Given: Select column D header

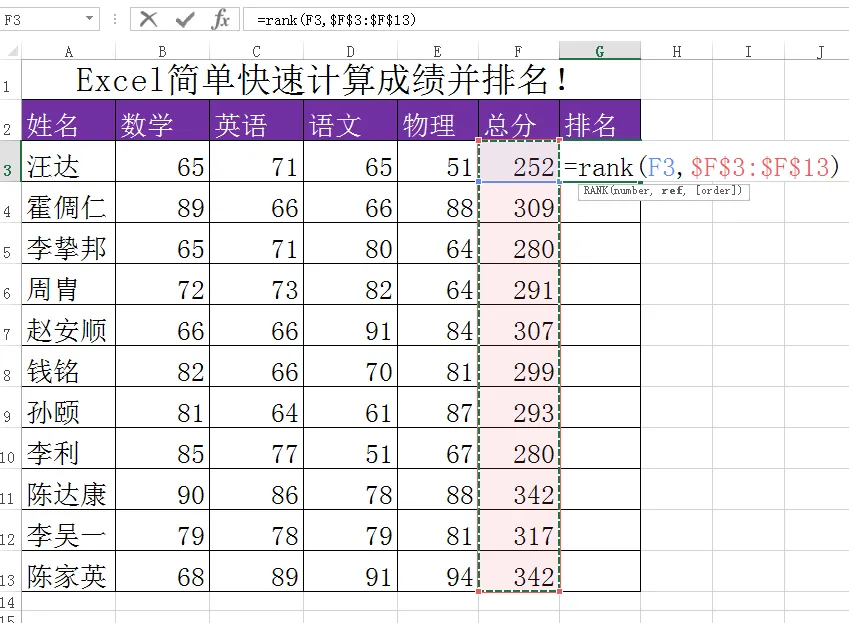Looking at the screenshot, I should pos(350,51).
